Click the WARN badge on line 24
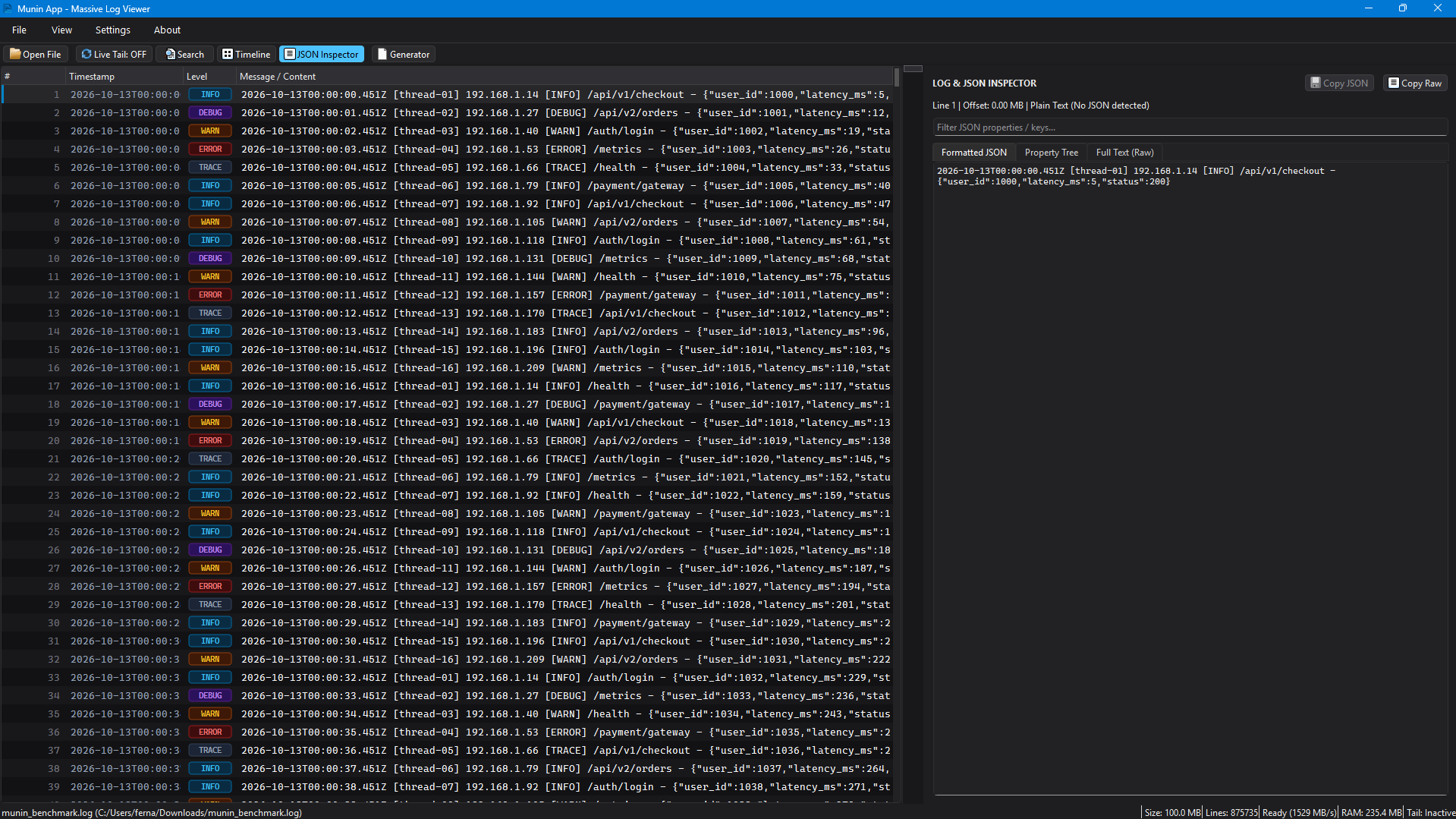Image resolution: width=1456 pixels, height=819 pixels. tap(210, 513)
